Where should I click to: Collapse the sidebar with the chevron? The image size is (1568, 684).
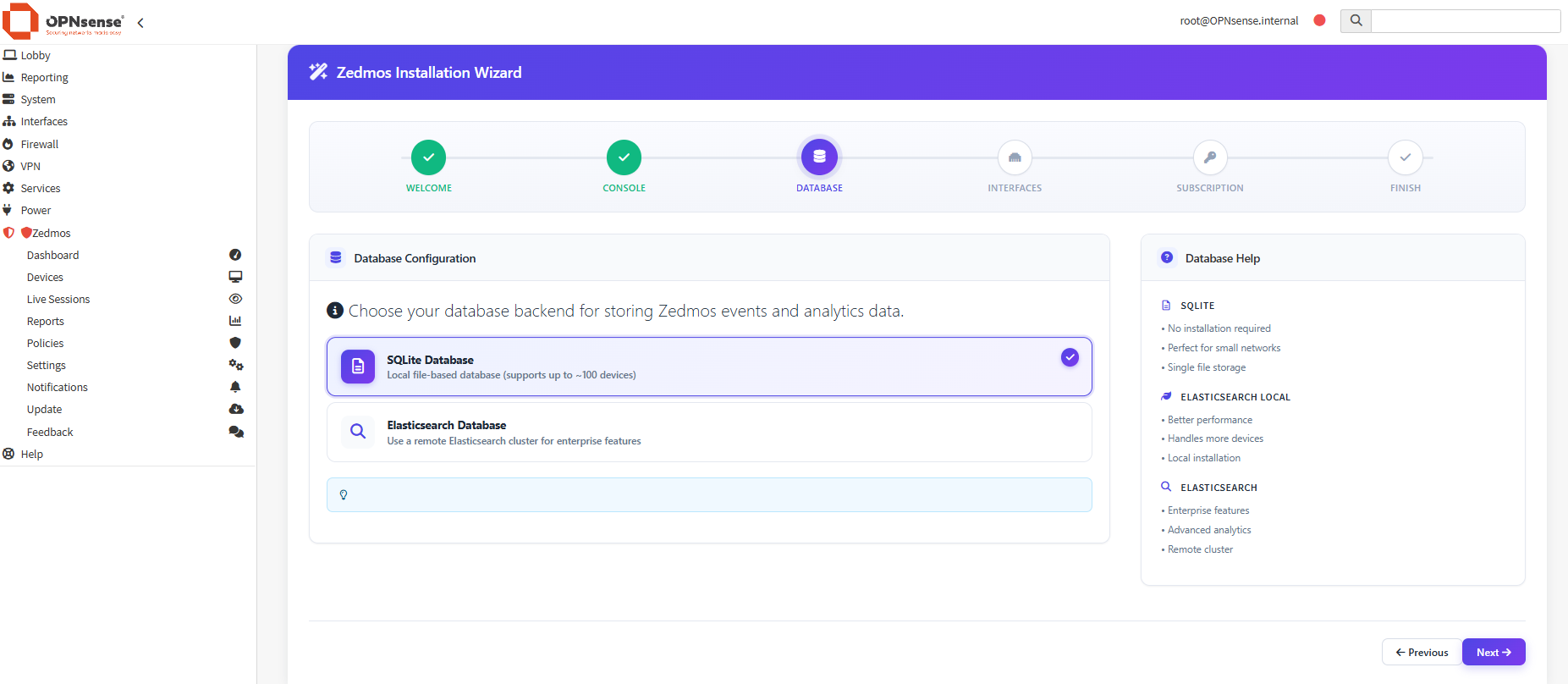click(140, 23)
